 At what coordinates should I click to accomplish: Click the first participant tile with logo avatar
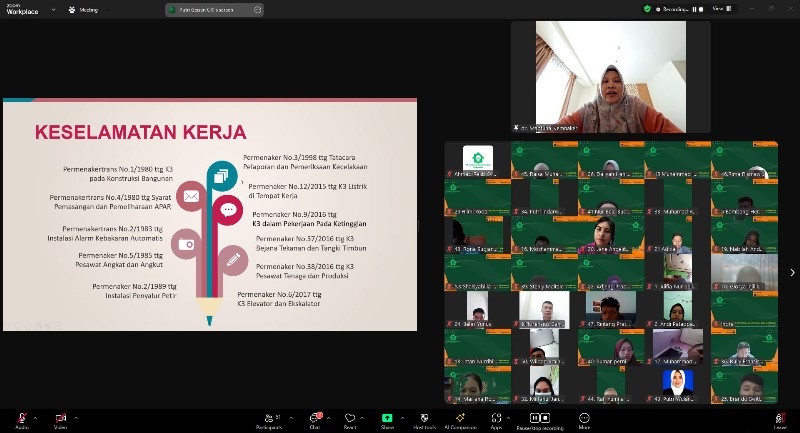pyautogui.click(x=478, y=160)
